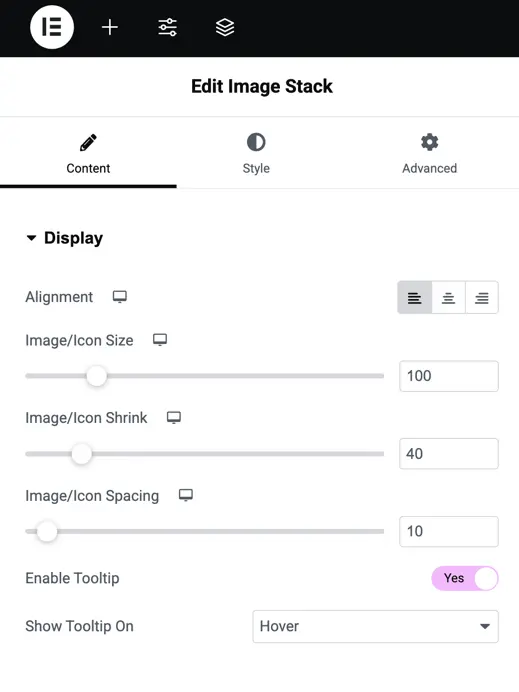Disable the Enable Tooltip switch
Screen dimensions: 519x692
tap(465, 578)
